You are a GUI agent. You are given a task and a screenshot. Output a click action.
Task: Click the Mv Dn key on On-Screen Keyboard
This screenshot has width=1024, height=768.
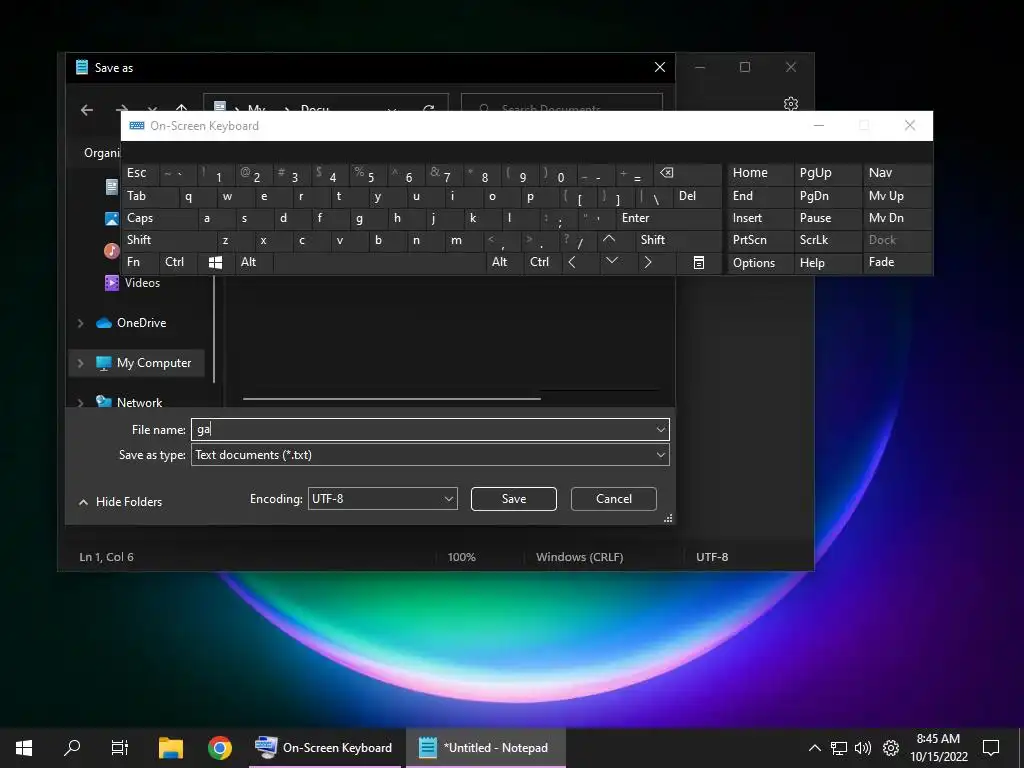coord(897,218)
